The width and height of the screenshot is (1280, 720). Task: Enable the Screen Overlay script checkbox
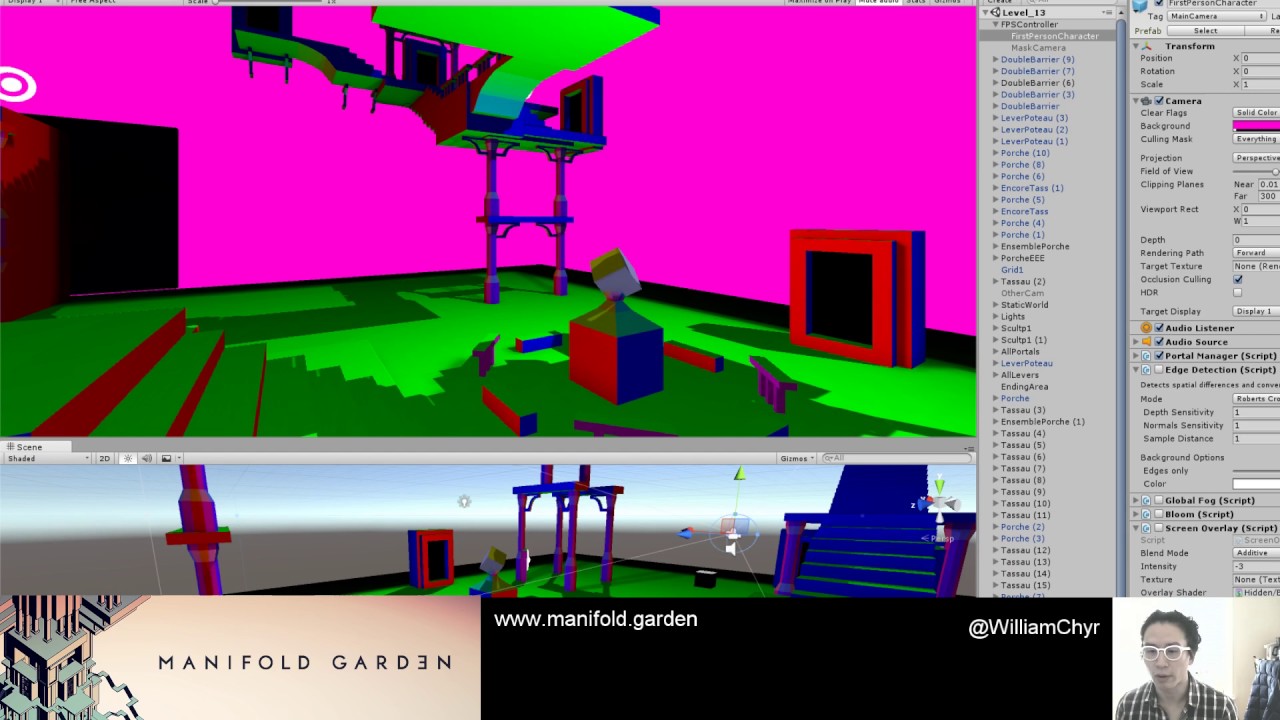tap(1159, 528)
